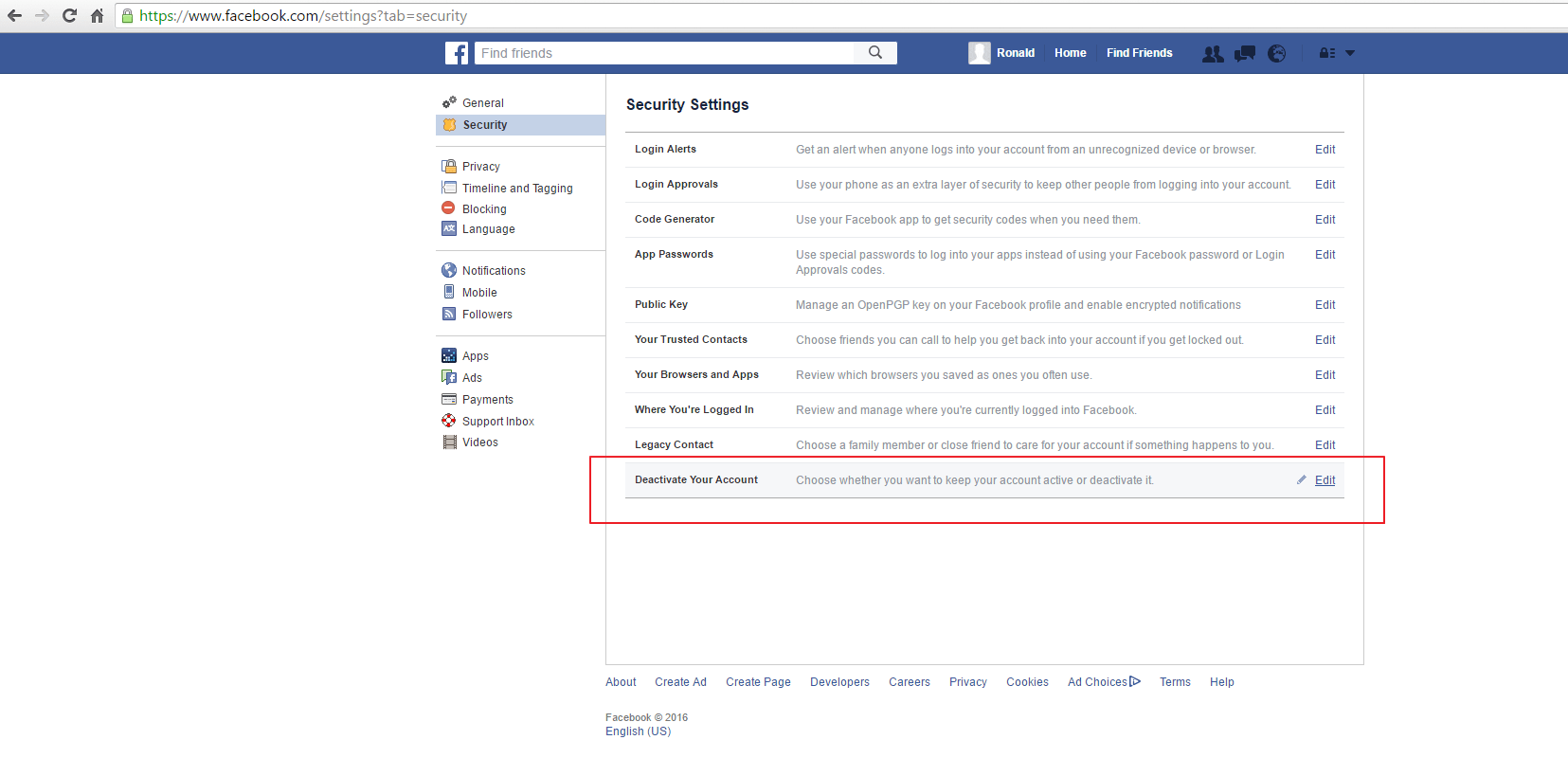Edit the Code Generator setting
This screenshot has width=1568, height=758.
(1325, 220)
